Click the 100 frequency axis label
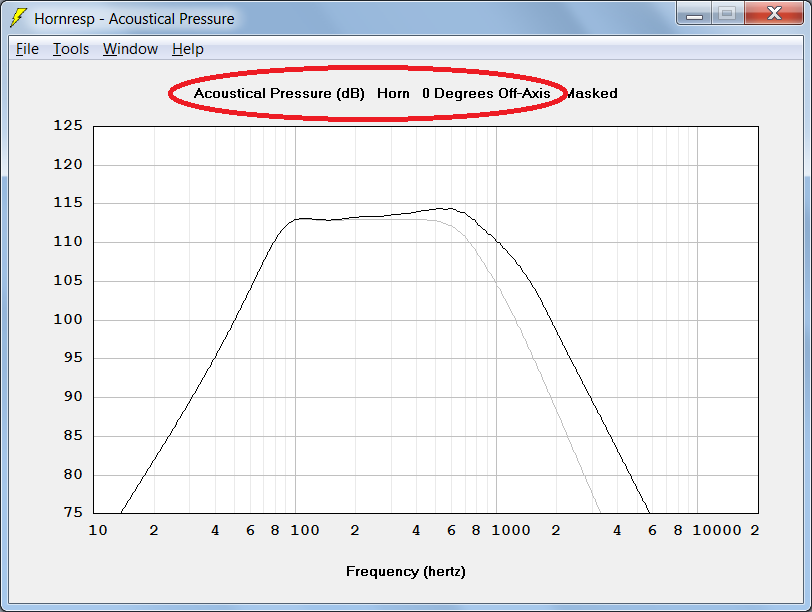Image resolution: width=812 pixels, height=612 pixels. point(304,530)
